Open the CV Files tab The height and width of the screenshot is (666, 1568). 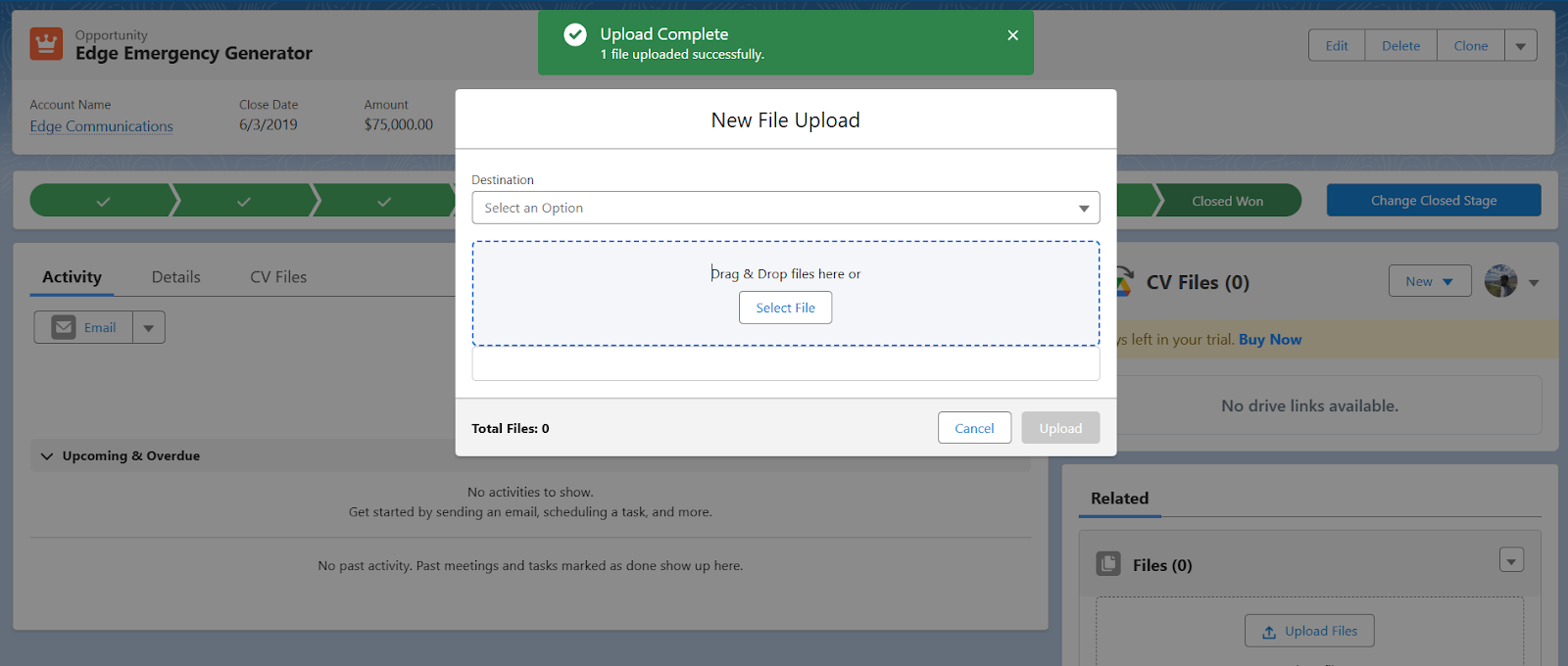pyautogui.click(x=278, y=277)
